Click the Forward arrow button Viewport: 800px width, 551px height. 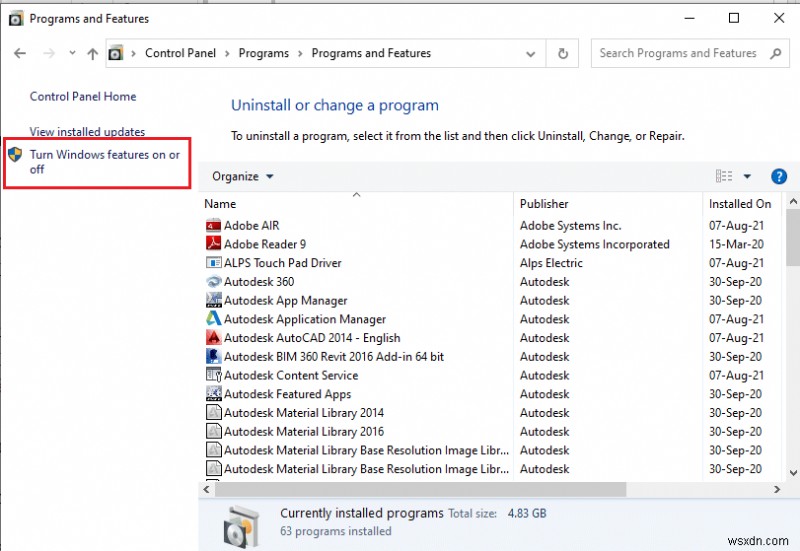(49, 53)
